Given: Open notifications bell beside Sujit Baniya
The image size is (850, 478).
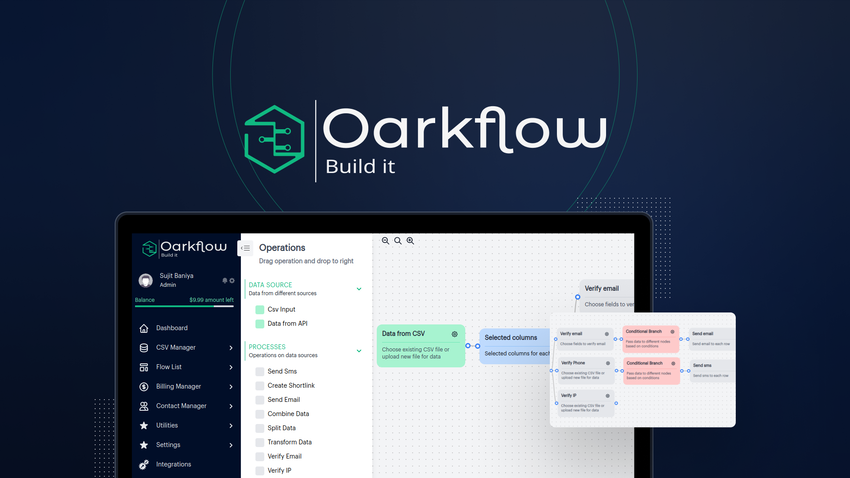Looking at the screenshot, I should coord(224,281).
